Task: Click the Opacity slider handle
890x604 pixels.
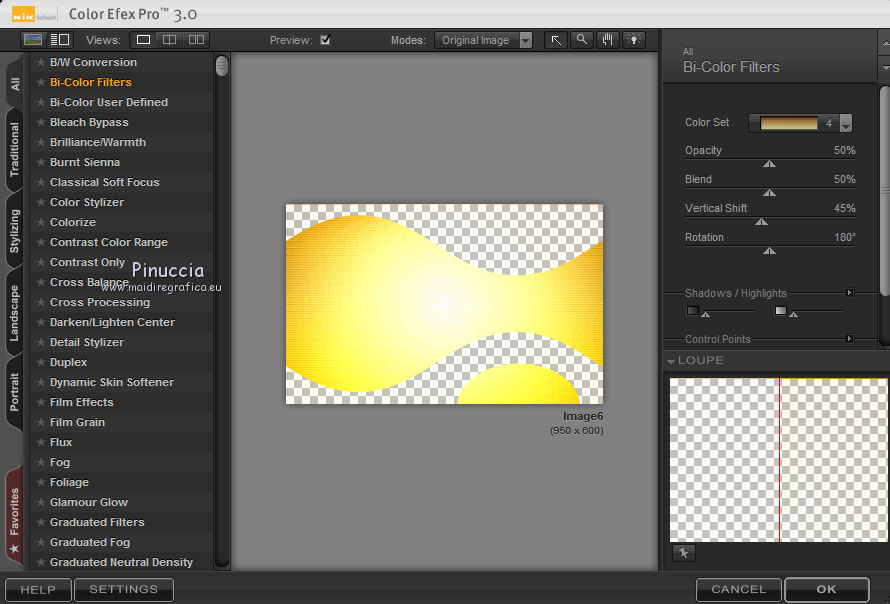Action: 769,164
